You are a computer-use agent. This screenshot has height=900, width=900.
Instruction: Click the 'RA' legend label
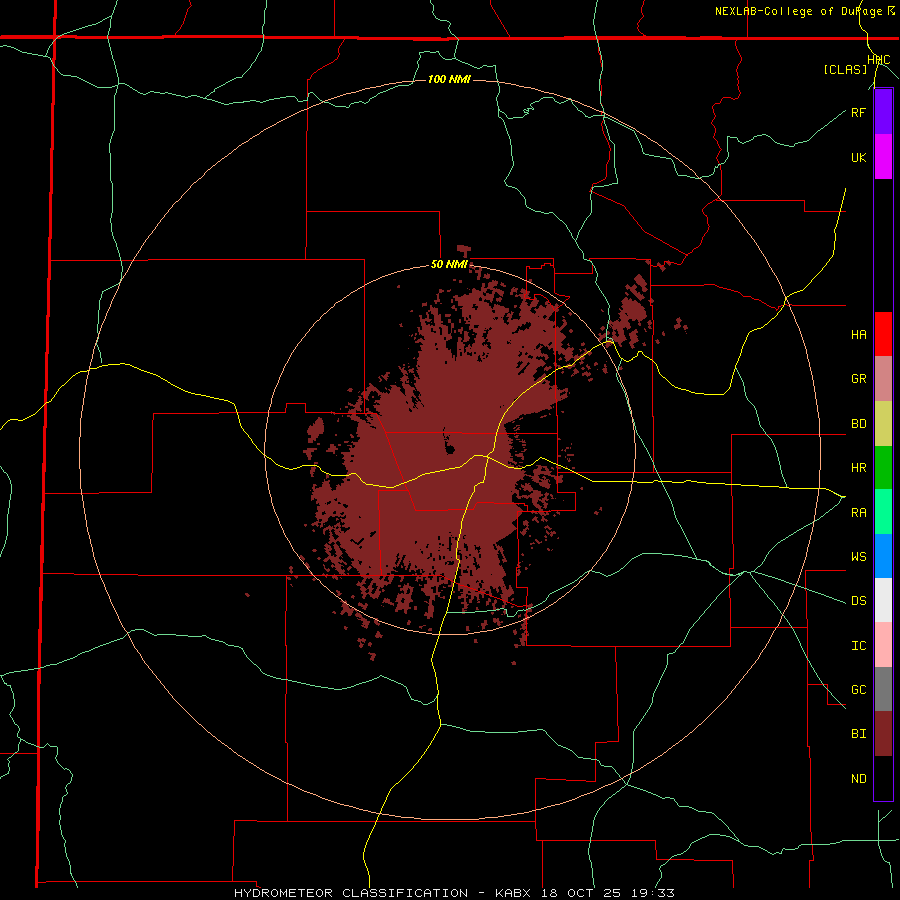click(858, 513)
